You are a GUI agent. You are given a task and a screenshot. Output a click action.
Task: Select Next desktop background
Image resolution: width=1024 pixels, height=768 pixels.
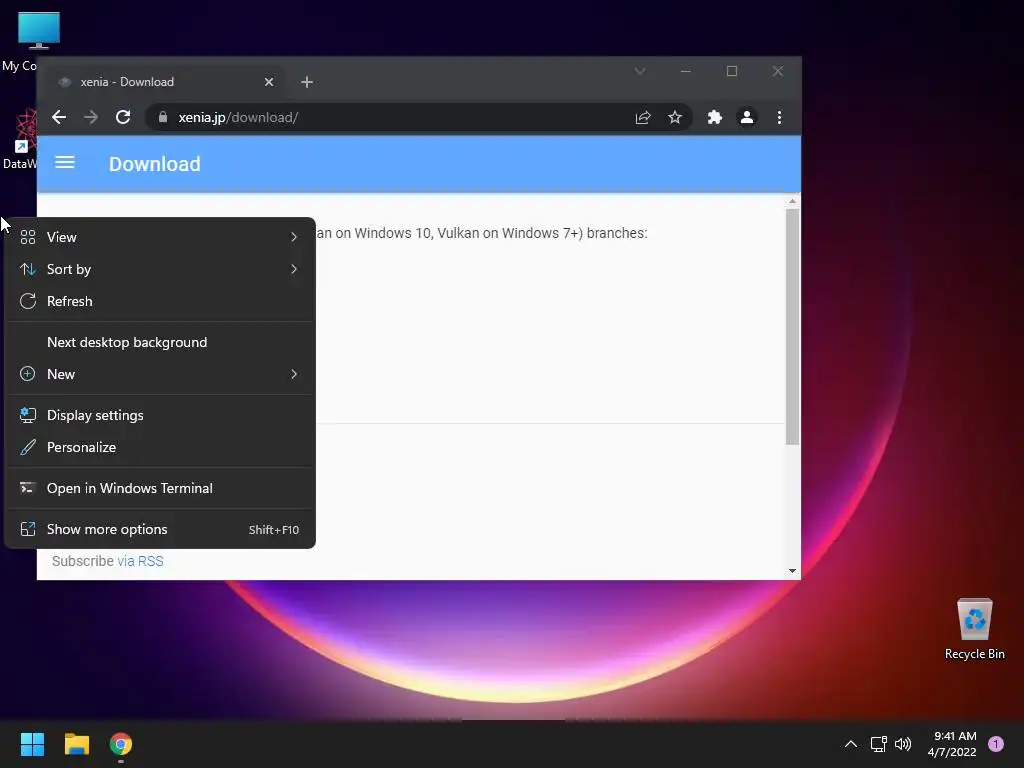(x=160, y=342)
